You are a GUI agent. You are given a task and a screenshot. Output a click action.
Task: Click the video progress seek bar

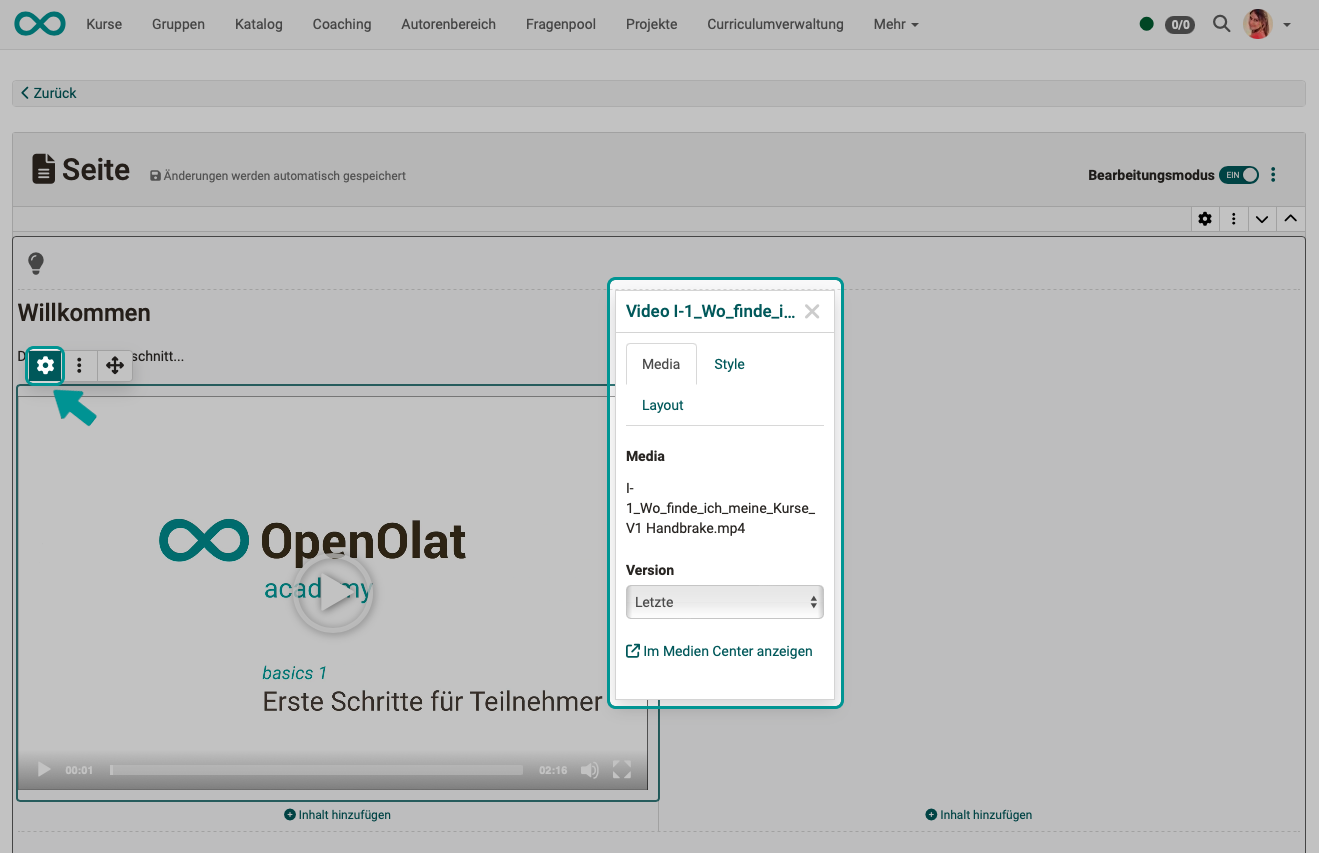pyautogui.click(x=316, y=770)
